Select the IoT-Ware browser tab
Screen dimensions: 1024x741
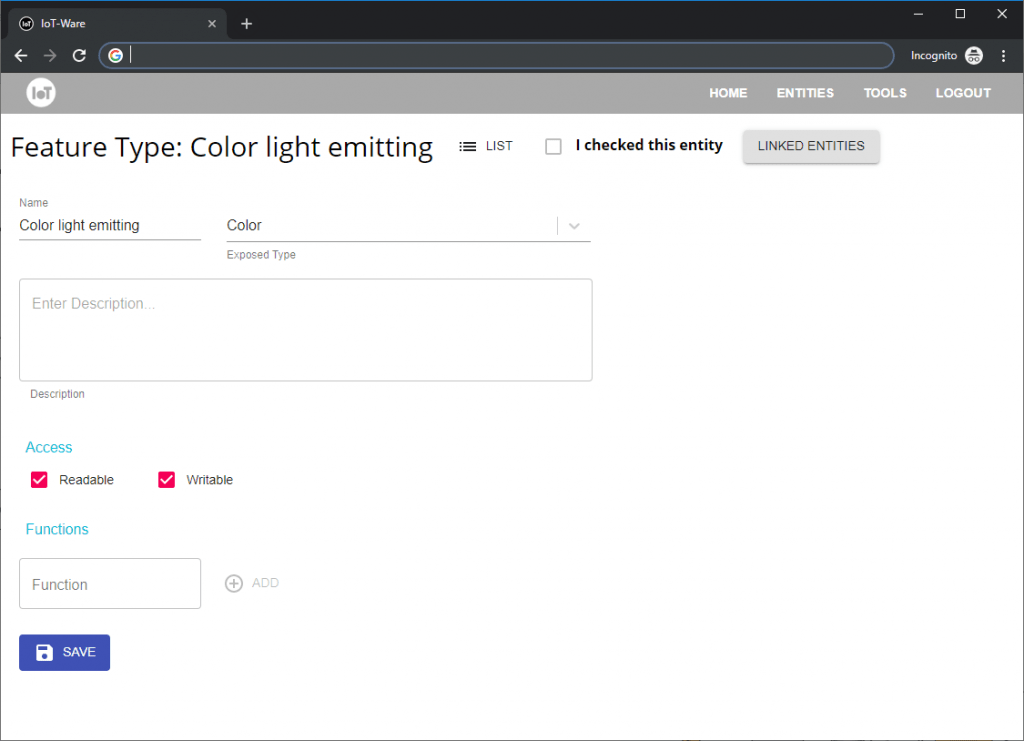click(x=118, y=24)
